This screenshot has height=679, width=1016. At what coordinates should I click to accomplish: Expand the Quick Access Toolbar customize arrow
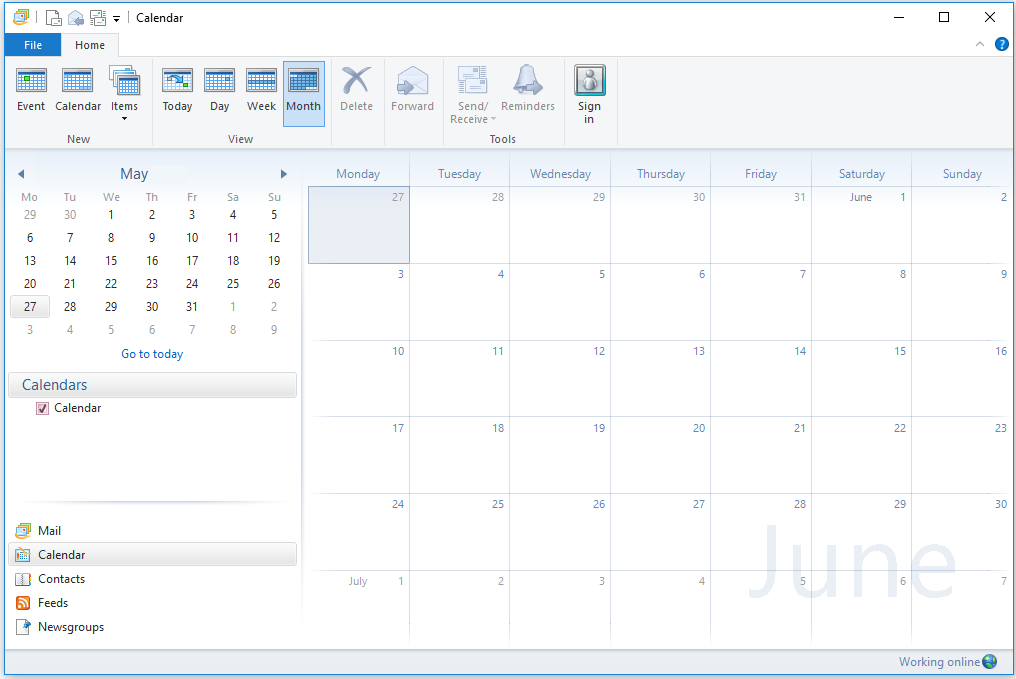(117, 18)
